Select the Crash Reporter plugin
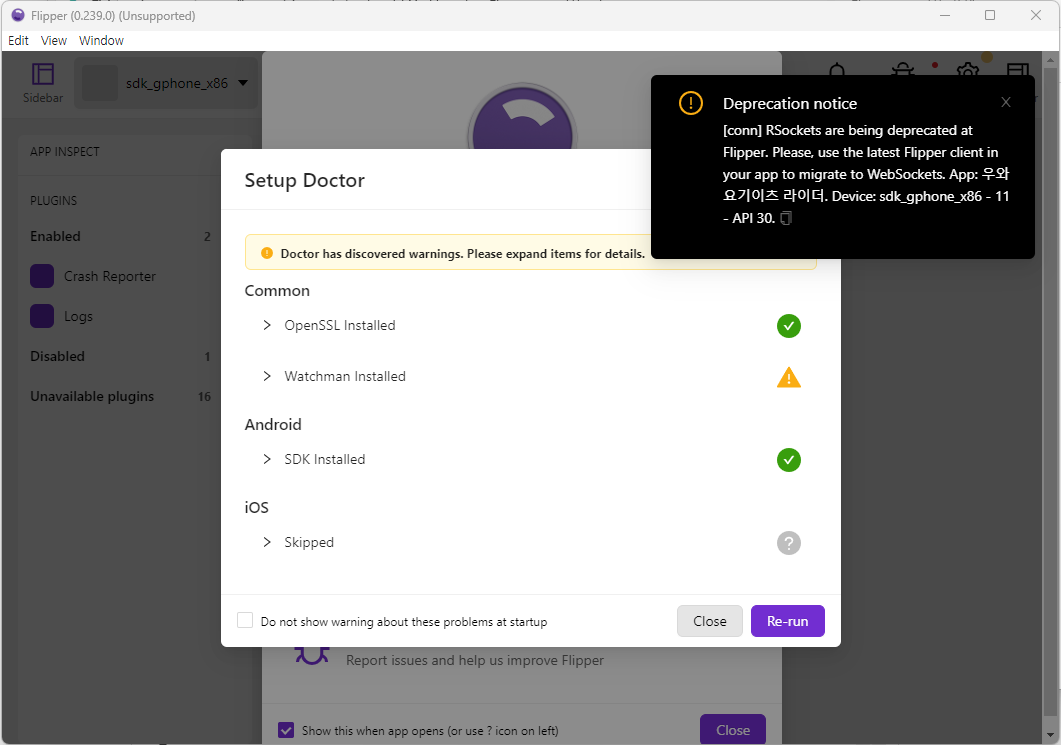The width and height of the screenshot is (1061, 745). coord(110,276)
